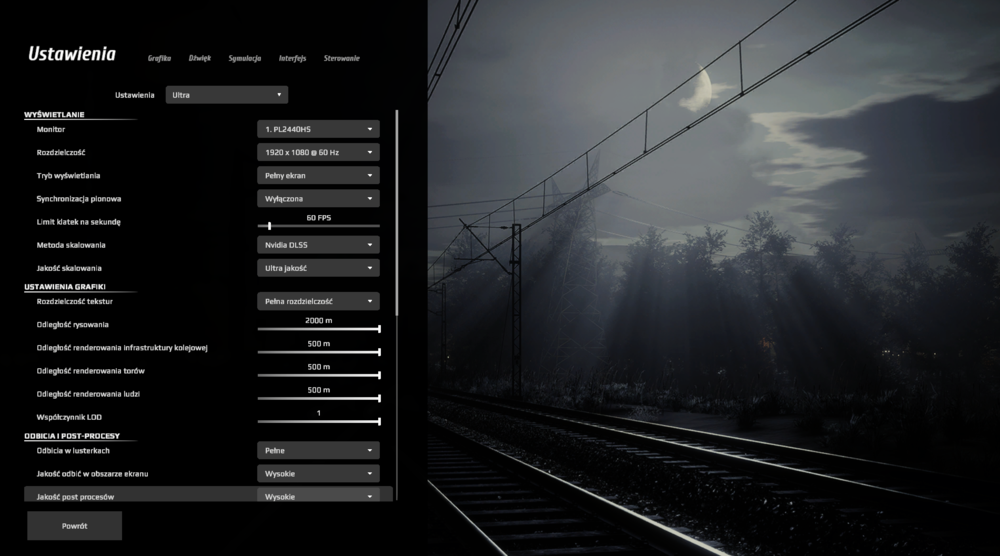Expand the Odbicia w lusterkach dropdown

tap(318, 451)
